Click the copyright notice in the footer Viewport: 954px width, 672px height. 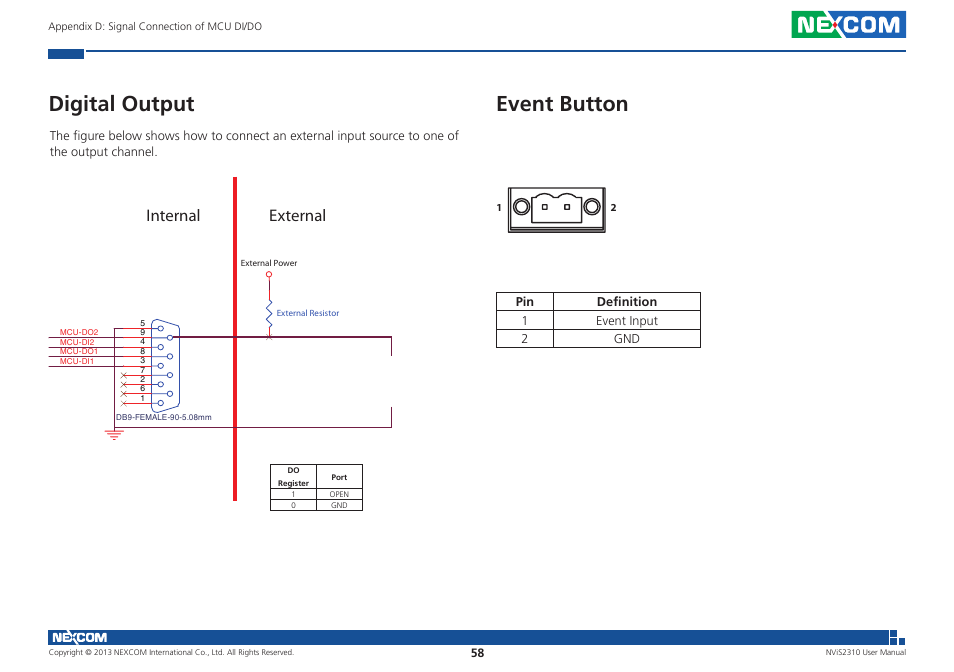point(171,653)
